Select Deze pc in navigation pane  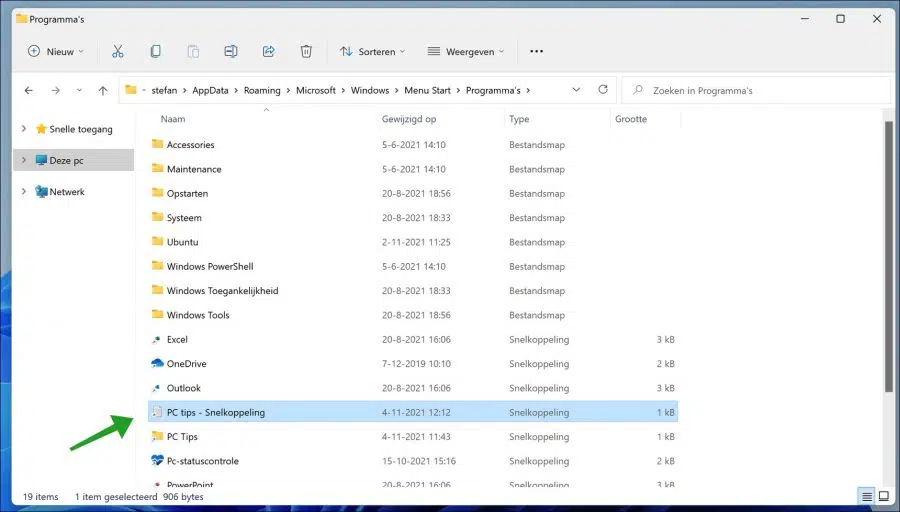tap(66, 160)
